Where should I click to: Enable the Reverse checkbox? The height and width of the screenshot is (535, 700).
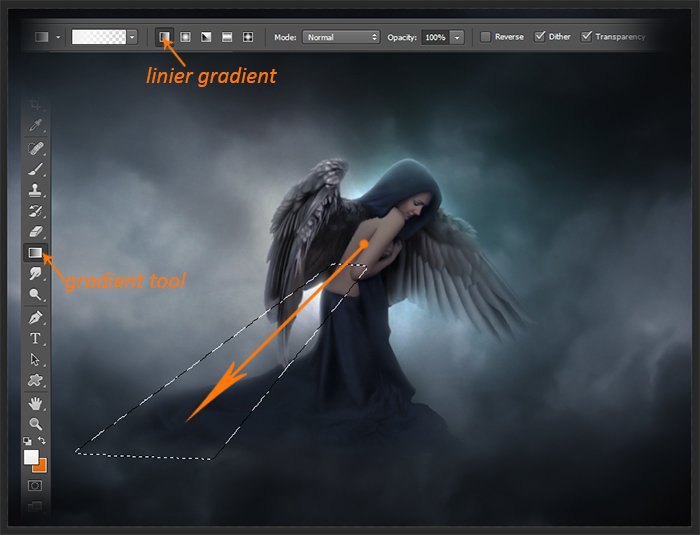click(x=486, y=37)
